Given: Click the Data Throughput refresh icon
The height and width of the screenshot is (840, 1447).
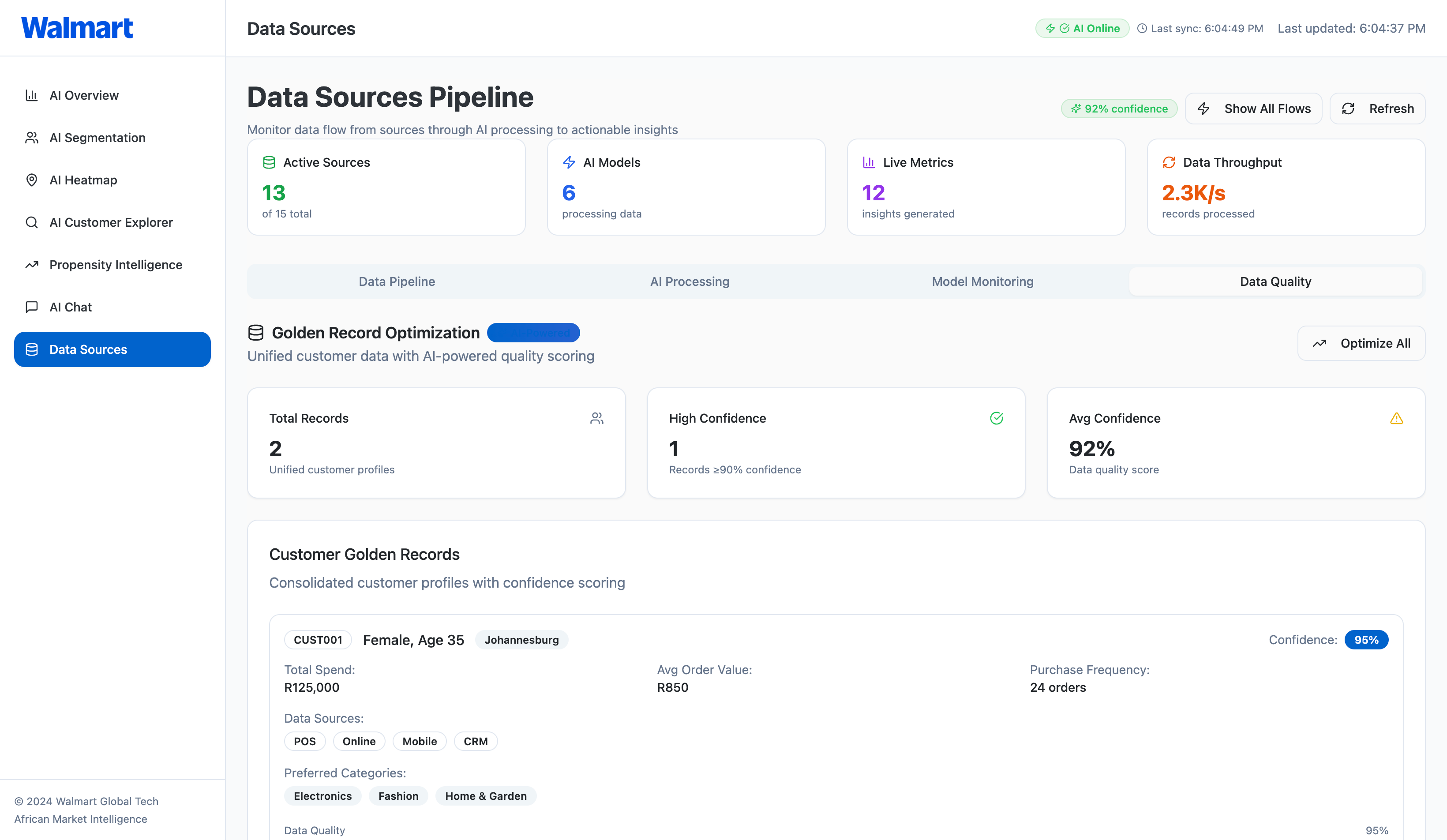Looking at the screenshot, I should pos(1169,162).
